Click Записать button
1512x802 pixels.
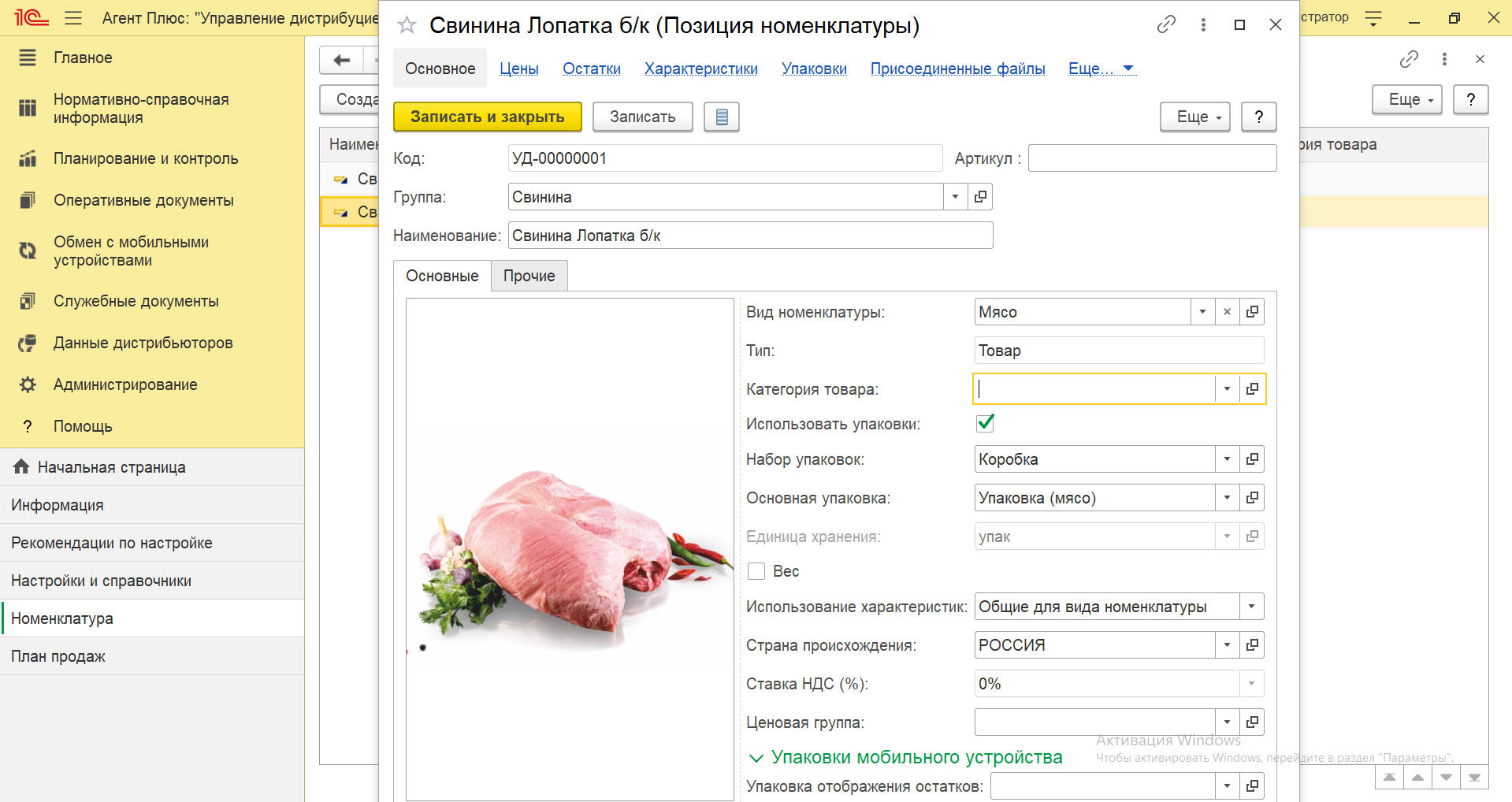click(643, 117)
